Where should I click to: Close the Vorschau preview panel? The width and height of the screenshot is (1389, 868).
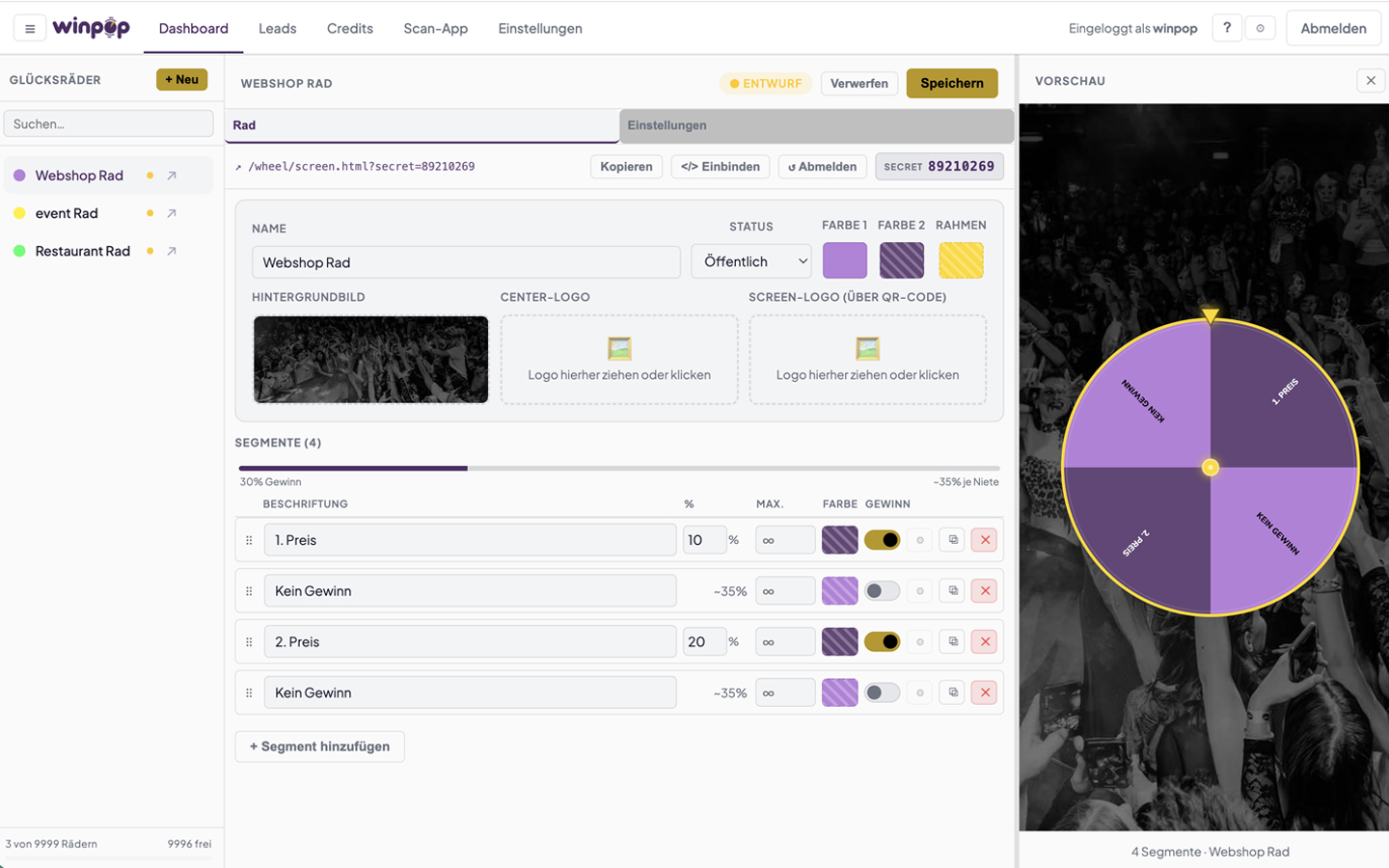point(1370,81)
